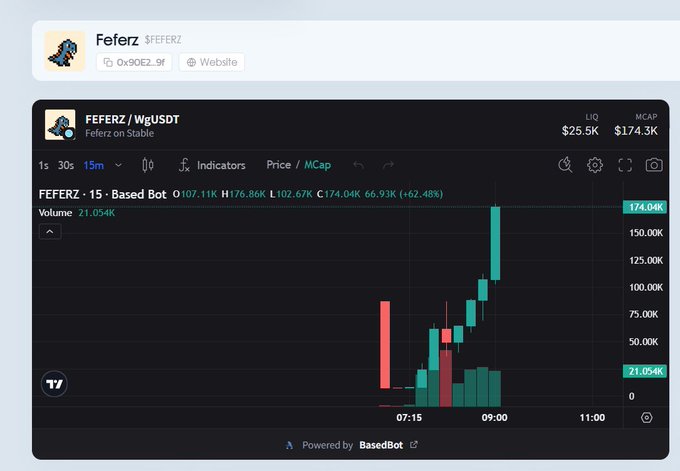Click the redo arrow icon

pos(388,165)
